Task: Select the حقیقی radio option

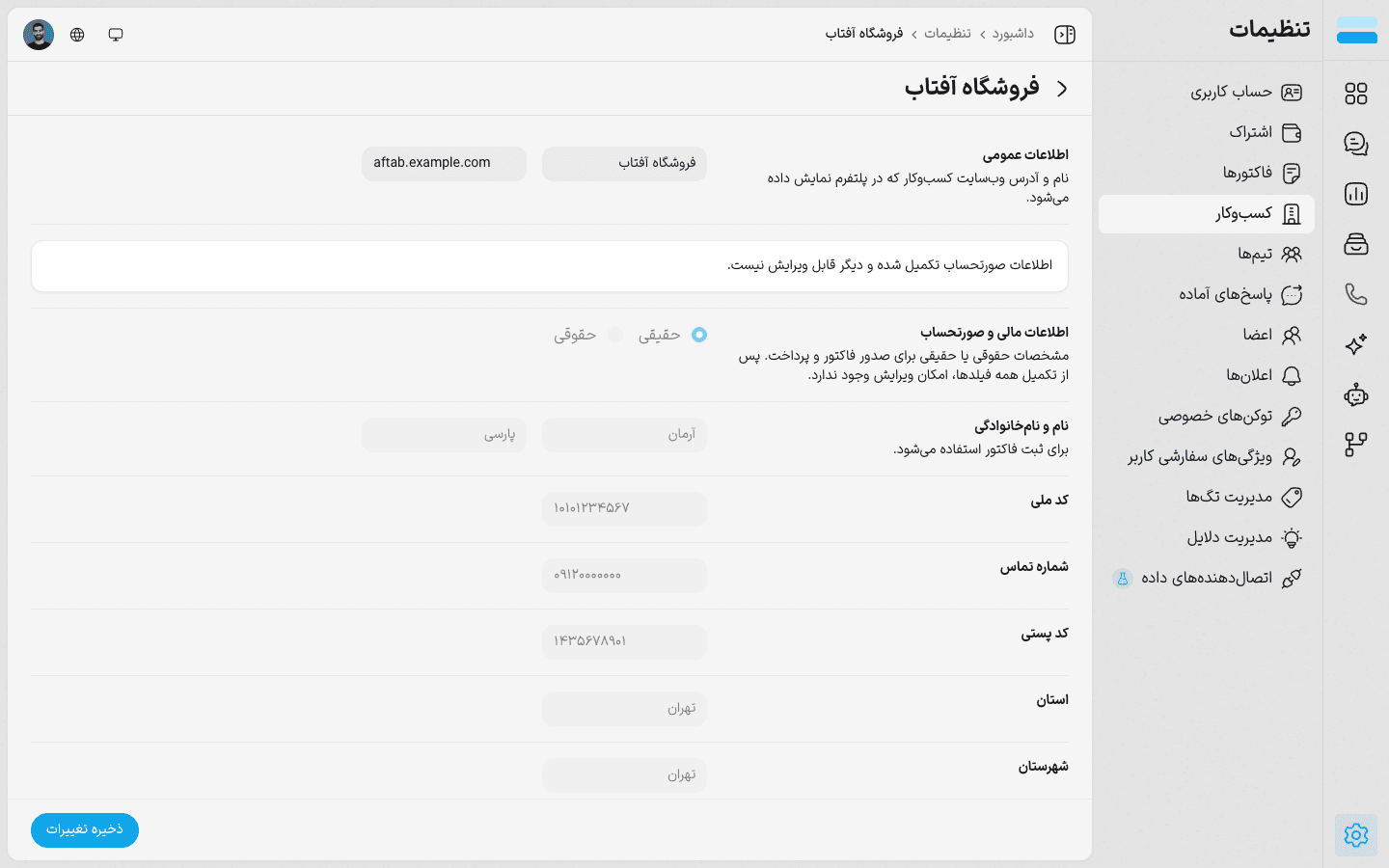Action: [699, 335]
